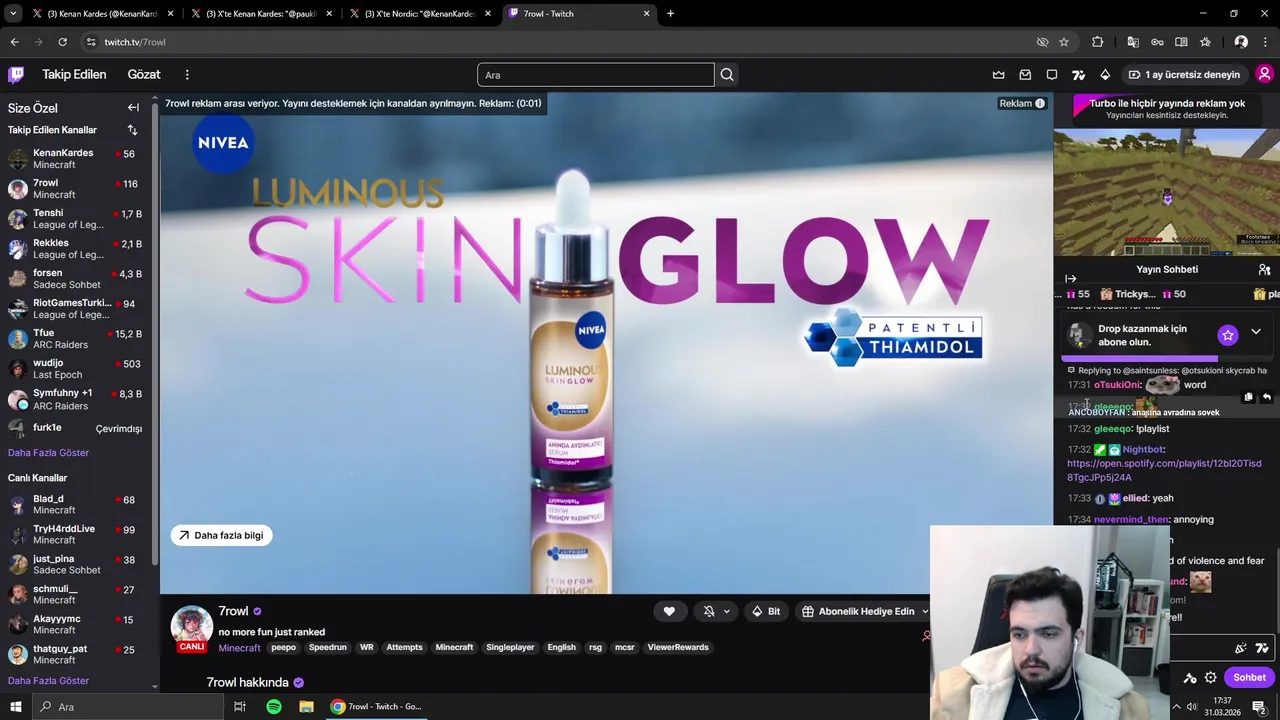This screenshot has height=720, width=1280.
Task: Click the eye-slash tracking protection icon
Action: tap(1042, 42)
